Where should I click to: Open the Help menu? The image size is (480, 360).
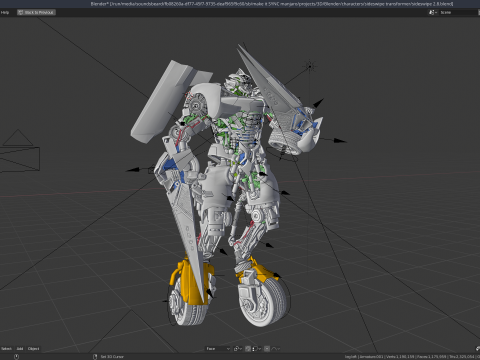click(x=5, y=12)
